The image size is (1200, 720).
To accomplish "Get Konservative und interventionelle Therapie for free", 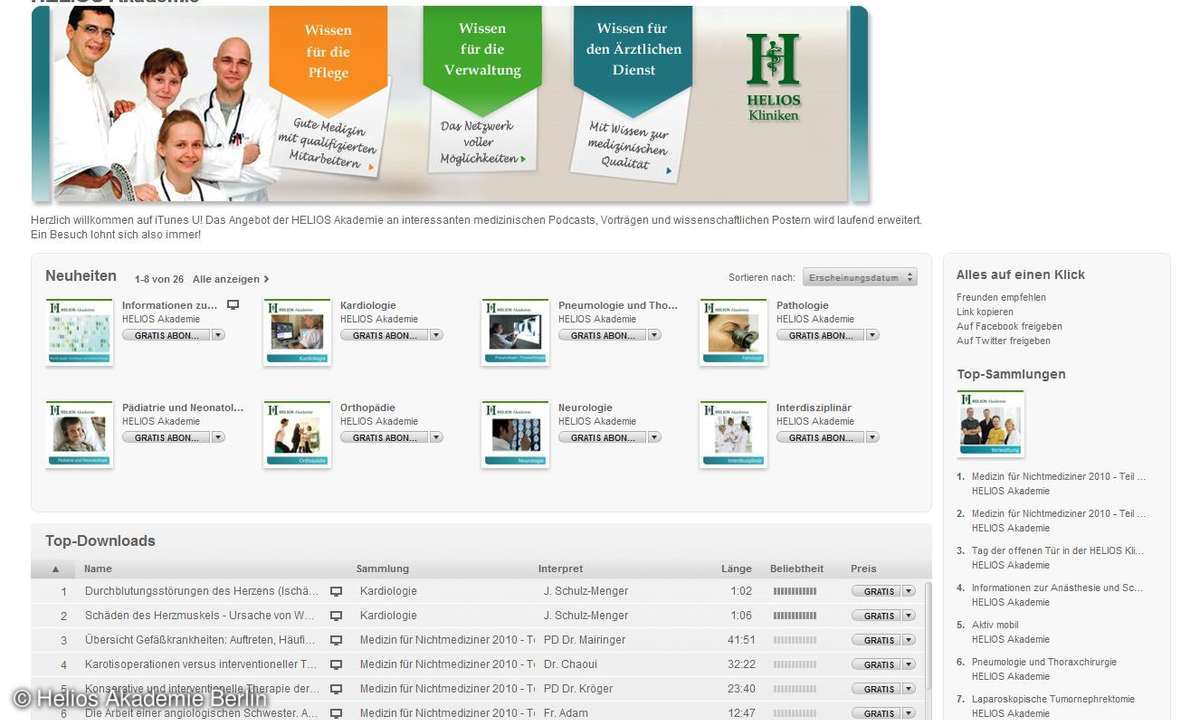I will [x=877, y=689].
